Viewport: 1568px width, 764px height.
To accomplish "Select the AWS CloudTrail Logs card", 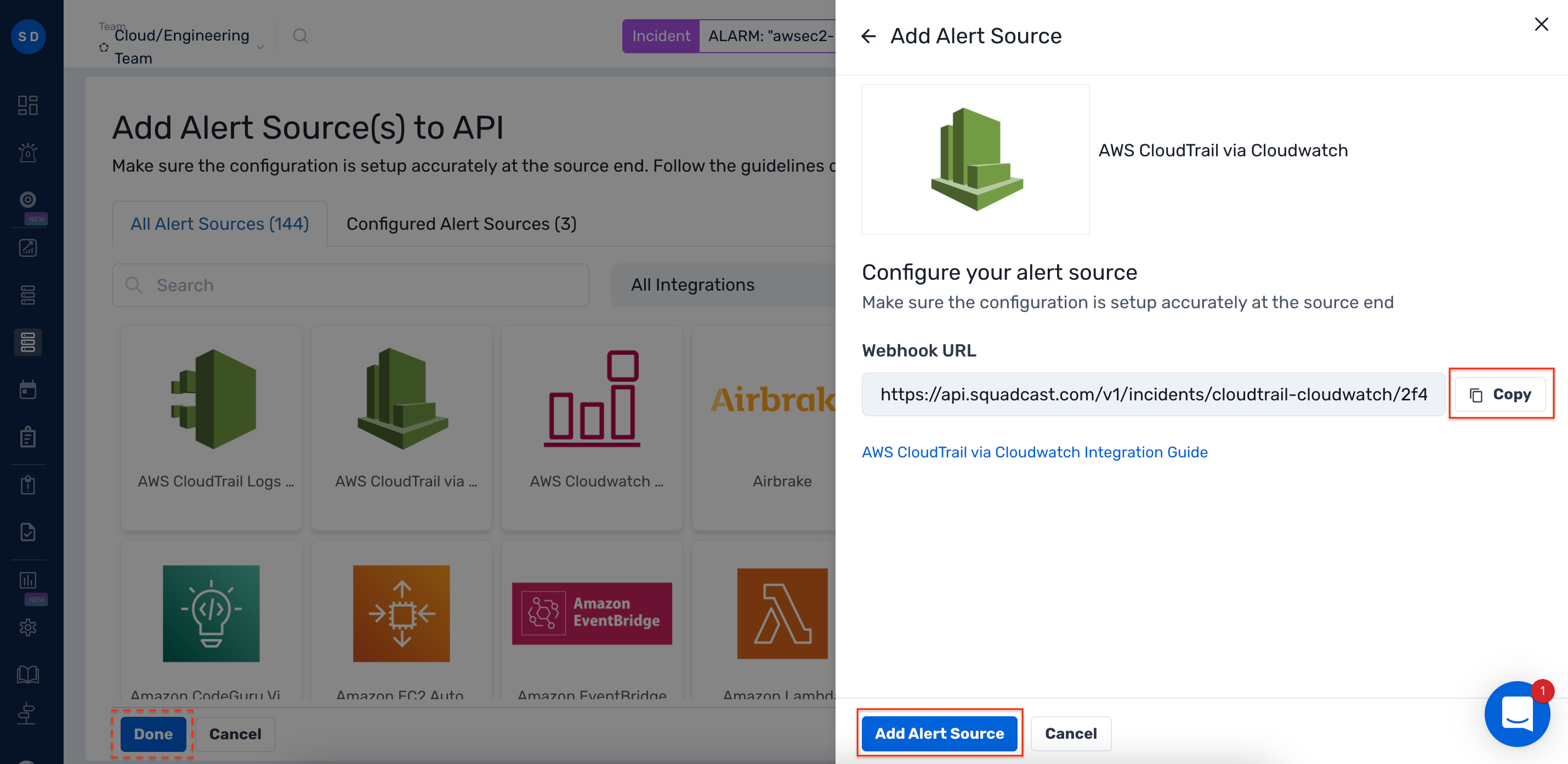I will point(211,427).
